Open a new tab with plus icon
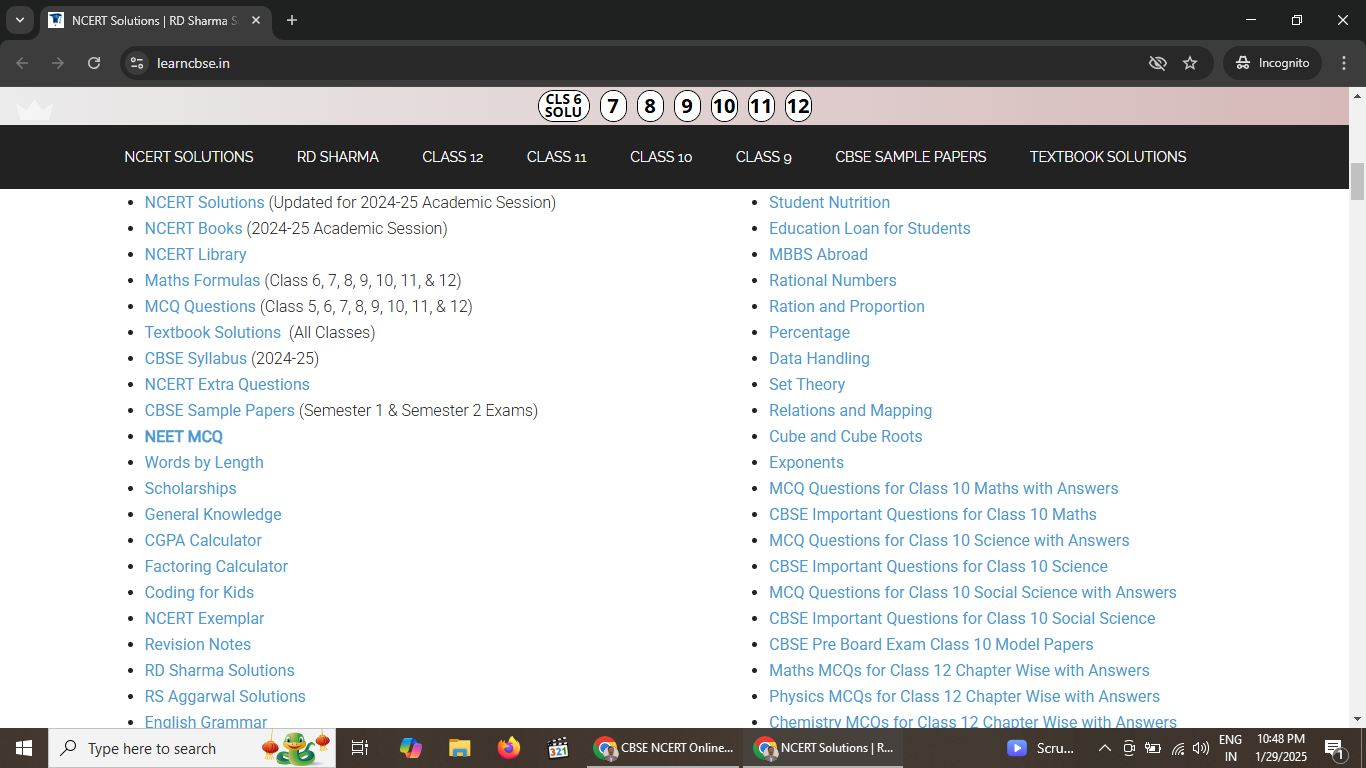This screenshot has height=768, width=1366. pyautogui.click(x=292, y=20)
